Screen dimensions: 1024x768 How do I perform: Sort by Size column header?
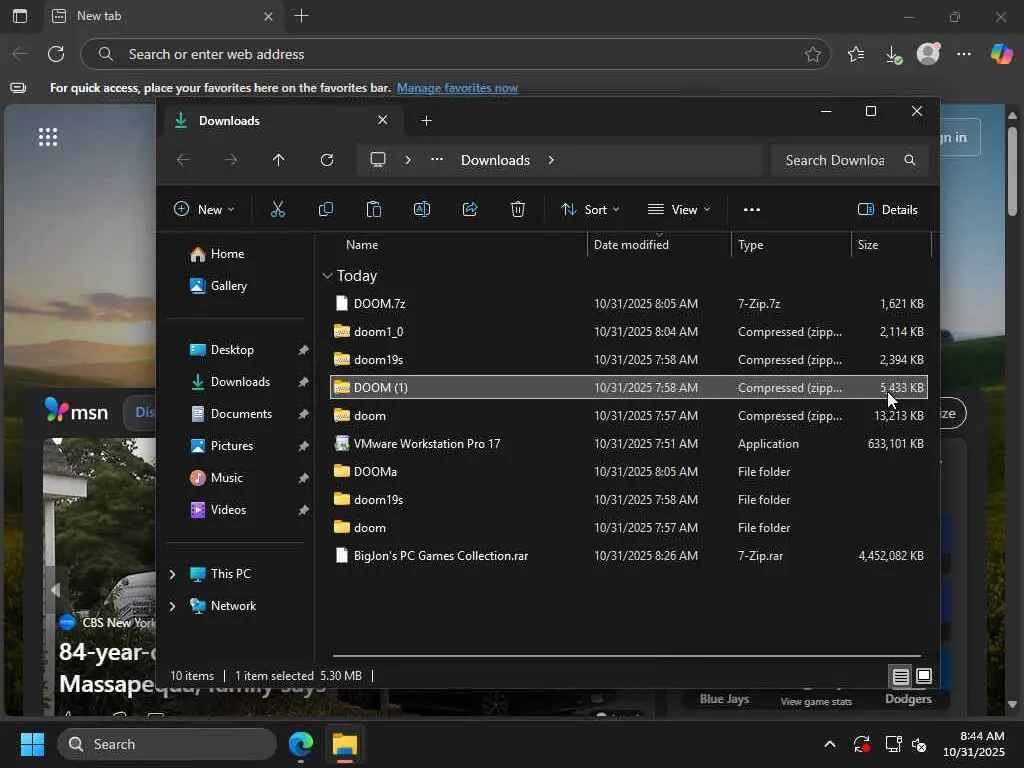[867, 245]
